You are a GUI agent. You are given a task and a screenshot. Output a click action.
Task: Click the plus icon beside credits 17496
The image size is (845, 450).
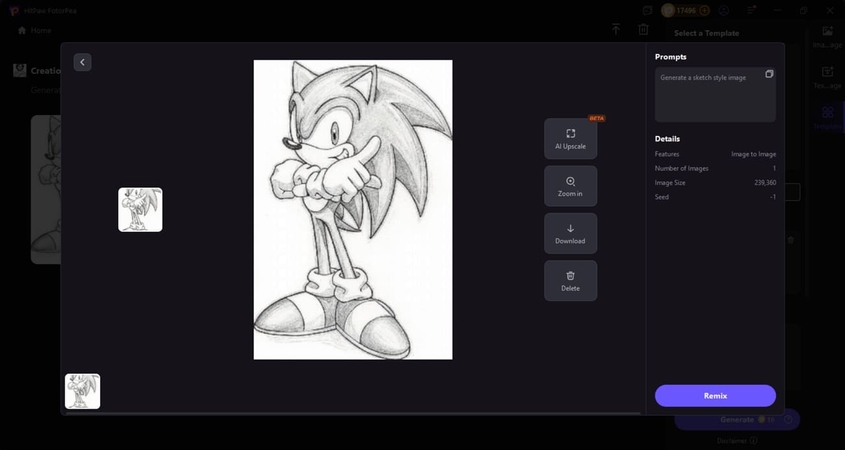click(x=704, y=10)
